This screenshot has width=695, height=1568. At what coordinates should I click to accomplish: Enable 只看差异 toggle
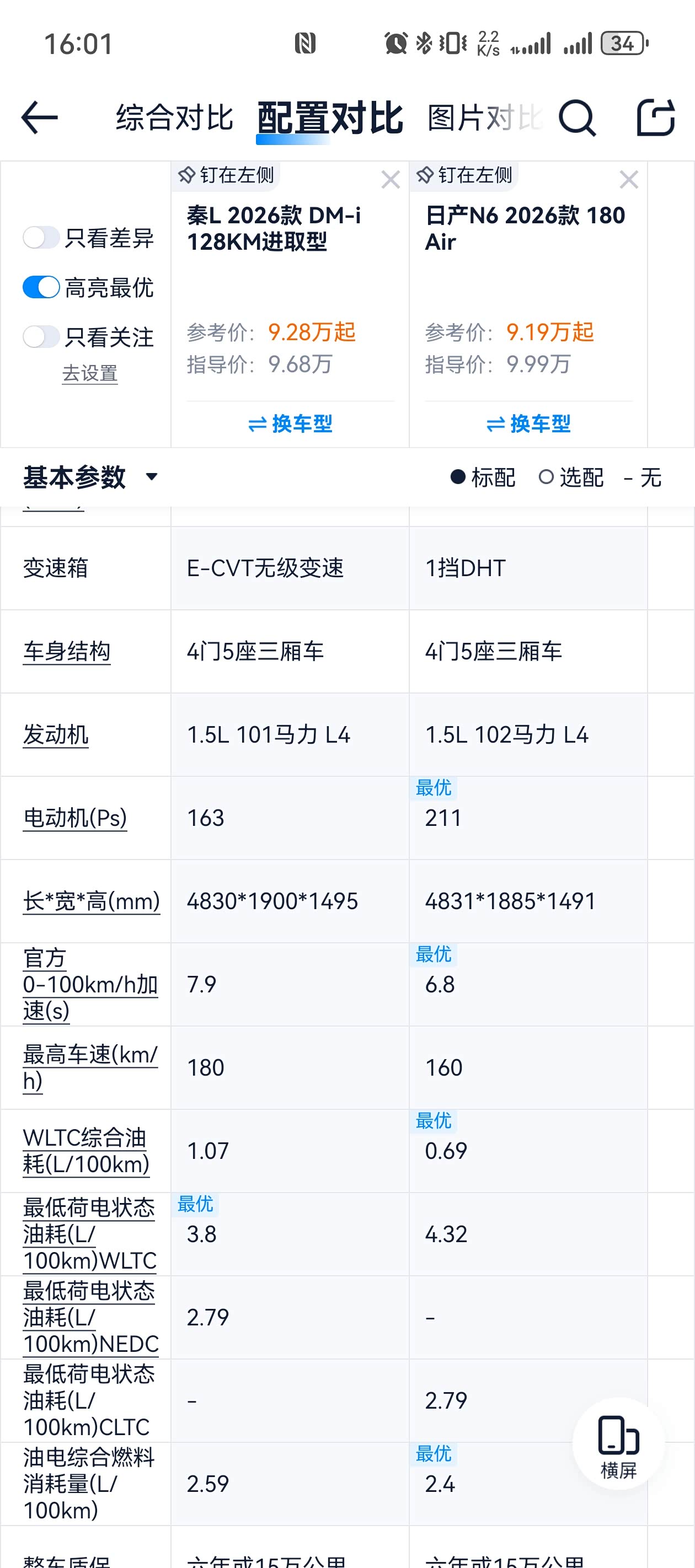(41, 238)
